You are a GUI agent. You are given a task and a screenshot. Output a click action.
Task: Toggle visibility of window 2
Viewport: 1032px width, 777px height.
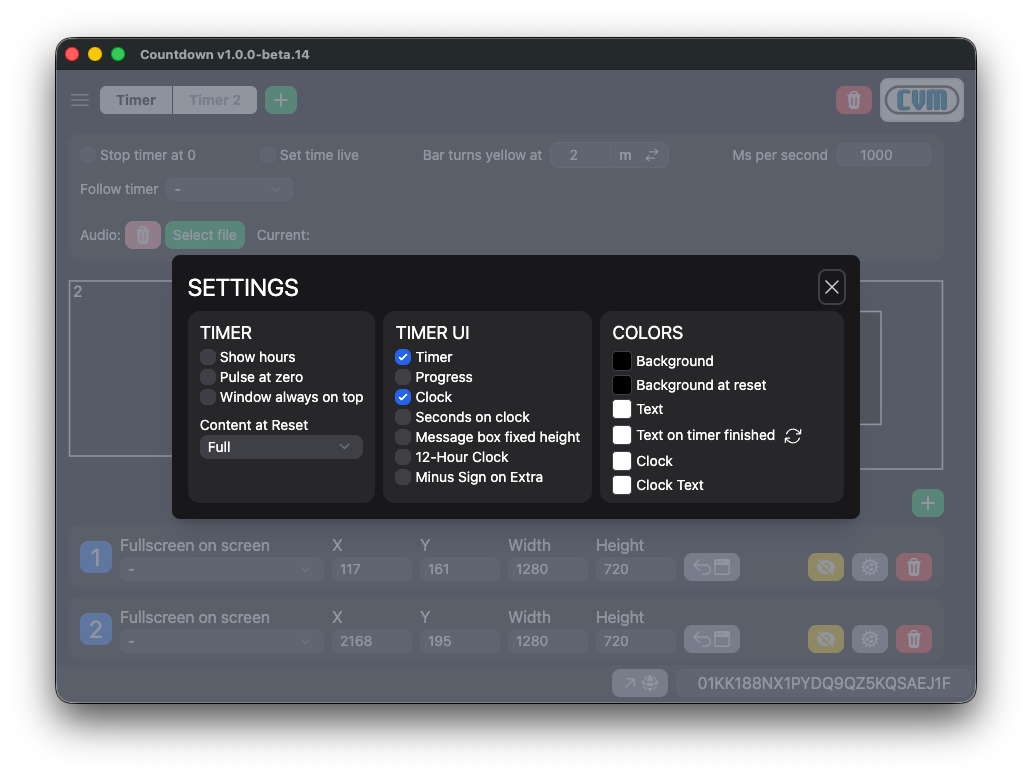(826, 639)
